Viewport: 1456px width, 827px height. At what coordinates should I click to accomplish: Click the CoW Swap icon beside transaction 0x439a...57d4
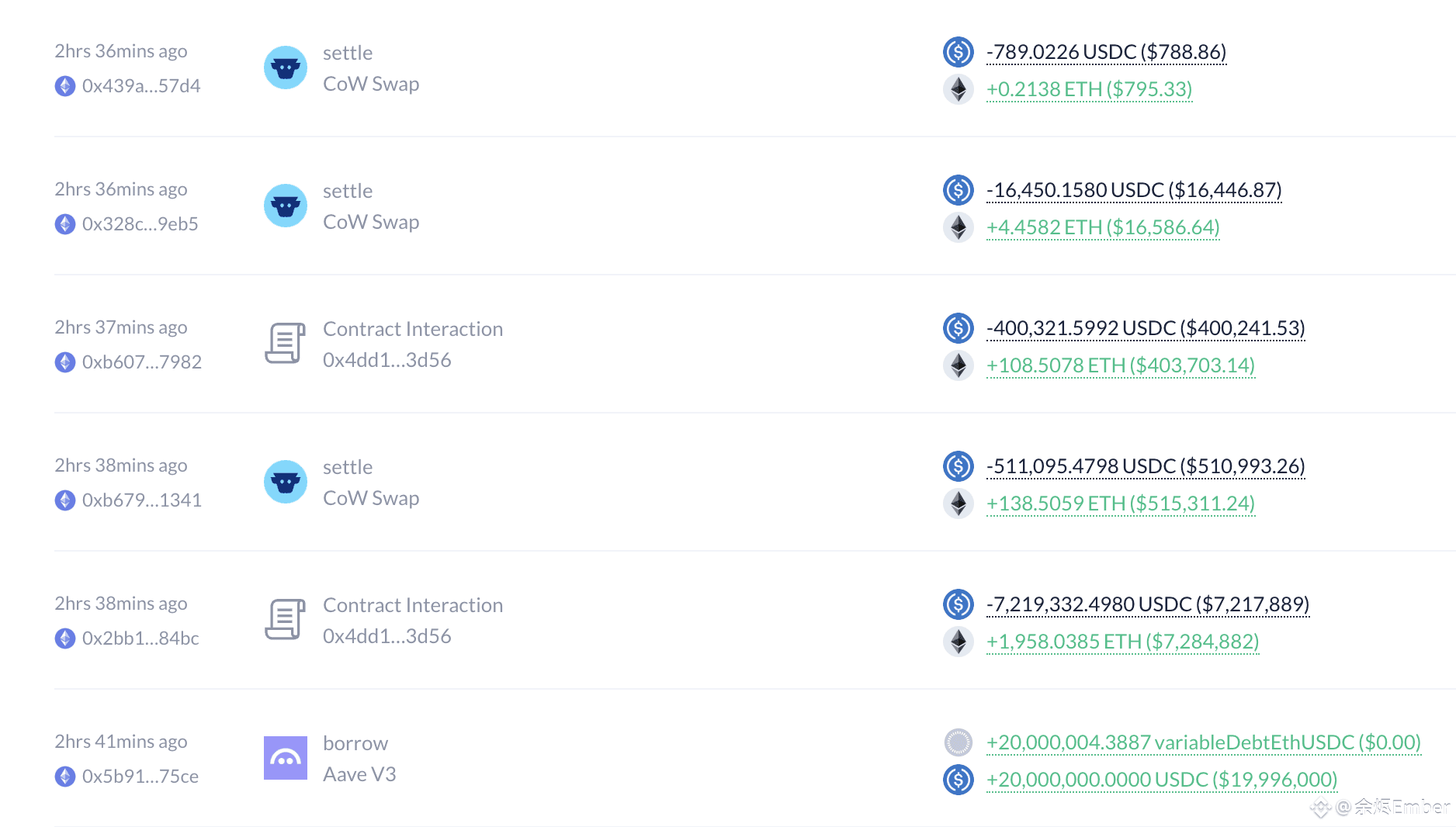(x=285, y=67)
